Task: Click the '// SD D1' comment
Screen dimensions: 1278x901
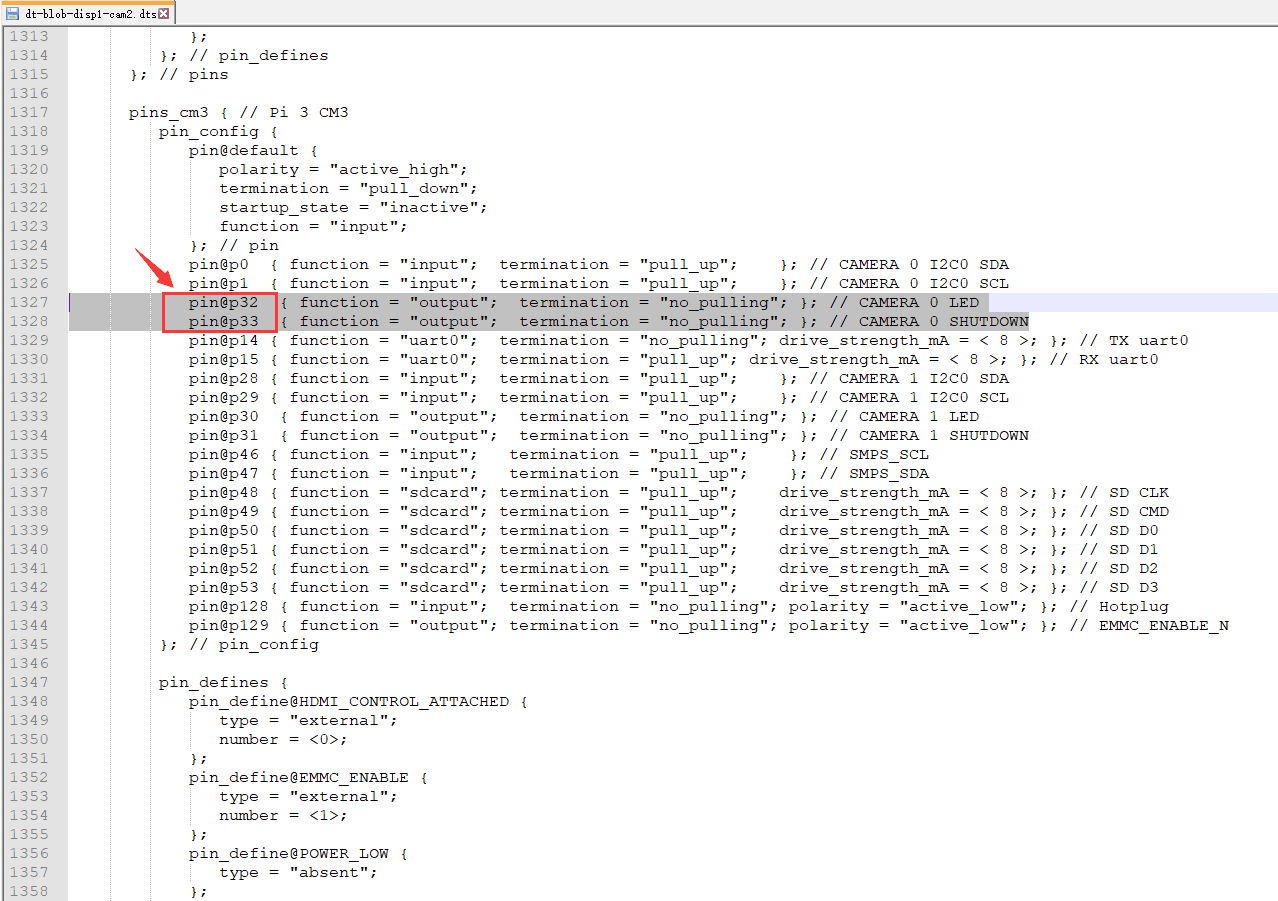Action: click(1119, 549)
